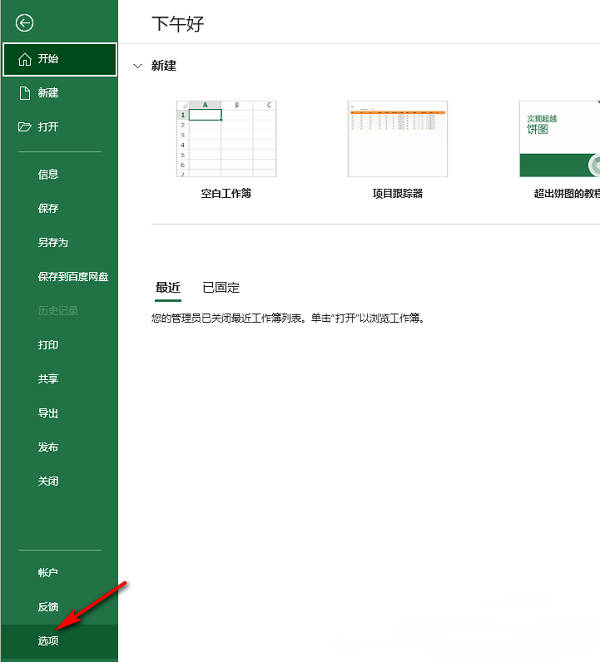This screenshot has width=600, height=662.
Task: Open the 共享 menu item
Action: point(48,379)
